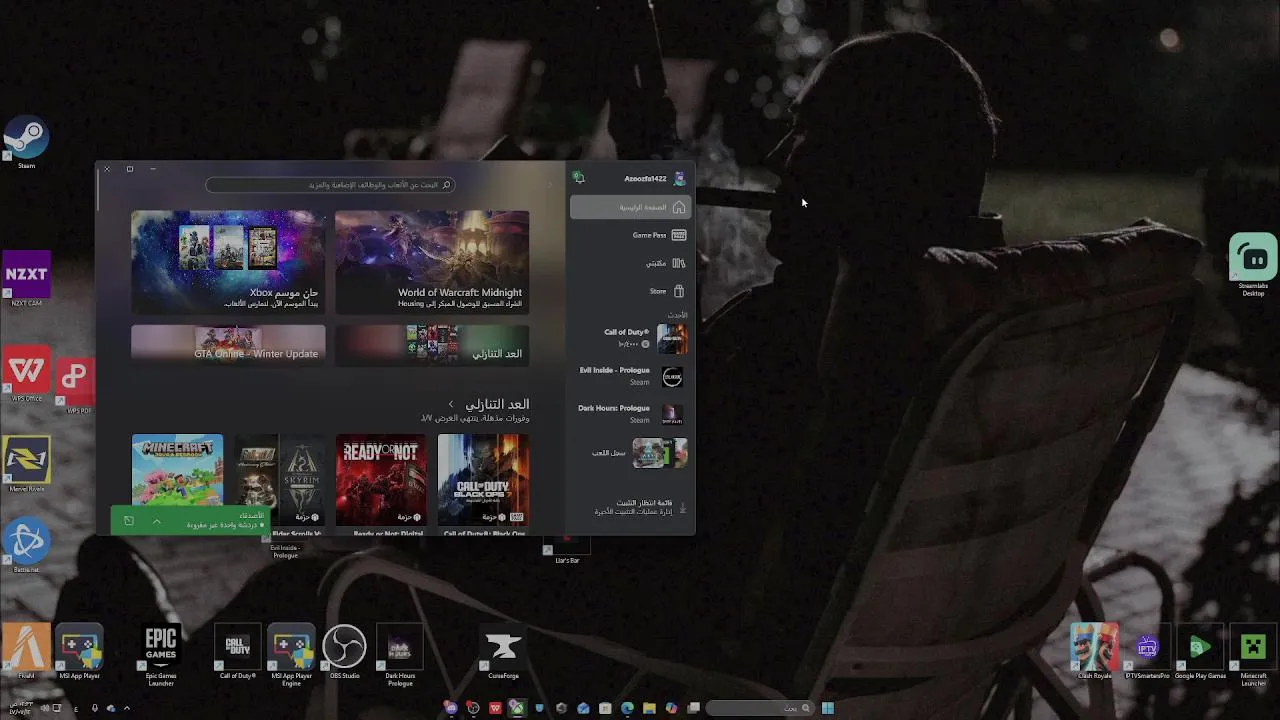Open the Ready or Not tile
Viewport: 1280px width, 720px height.
[x=381, y=479]
